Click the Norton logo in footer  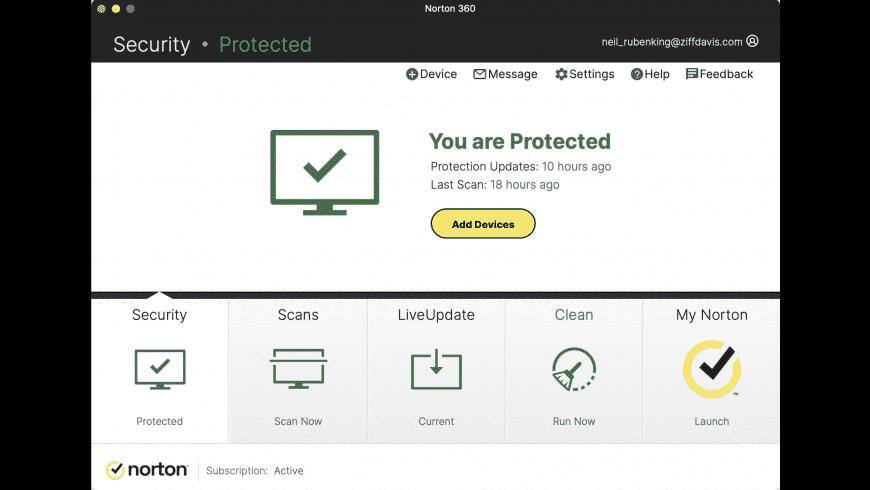point(146,470)
